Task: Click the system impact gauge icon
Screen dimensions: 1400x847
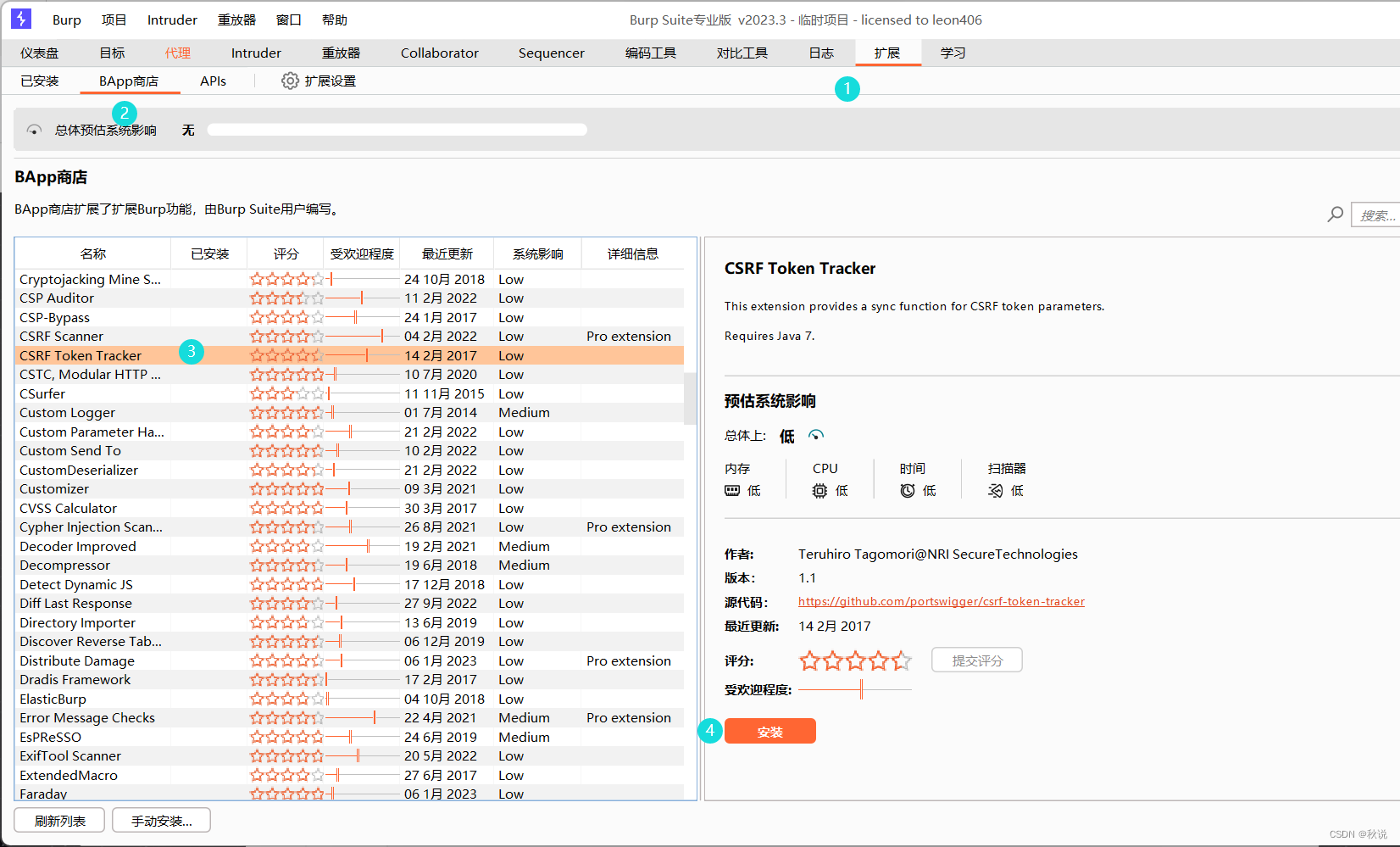Action: (x=34, y=130)
